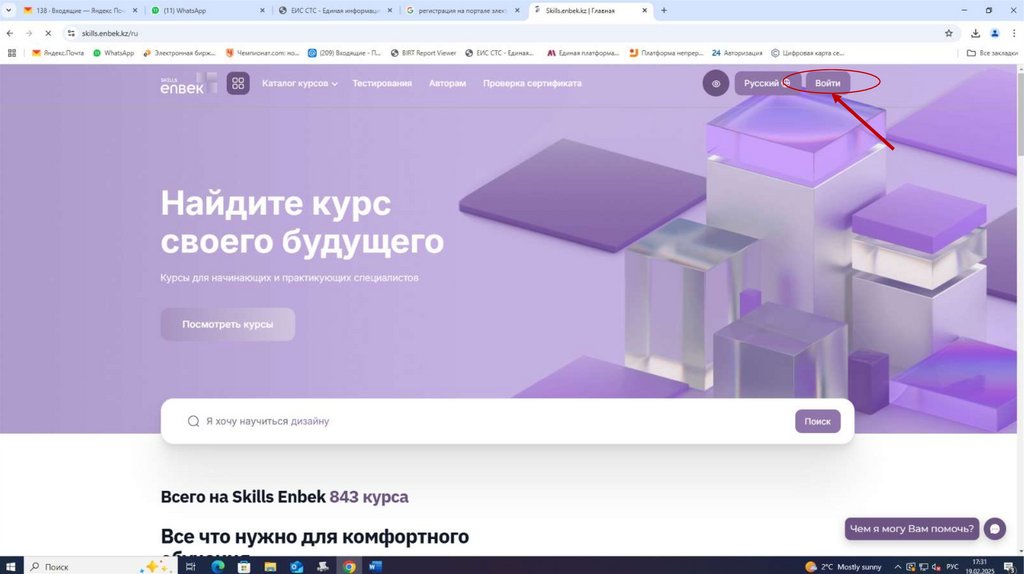Open the browser downloads icon

[x=975, y=33]
